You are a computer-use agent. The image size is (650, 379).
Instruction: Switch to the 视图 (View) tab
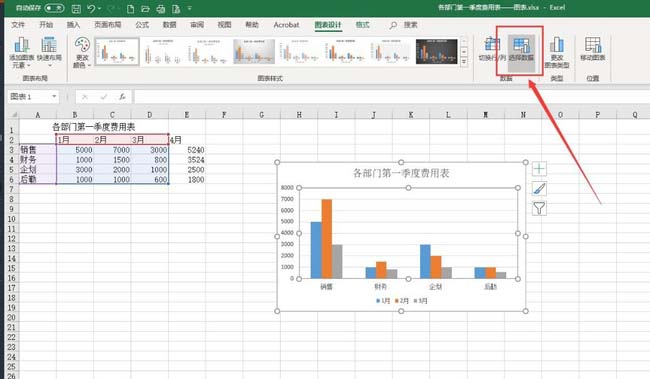[x=224, y=25]
